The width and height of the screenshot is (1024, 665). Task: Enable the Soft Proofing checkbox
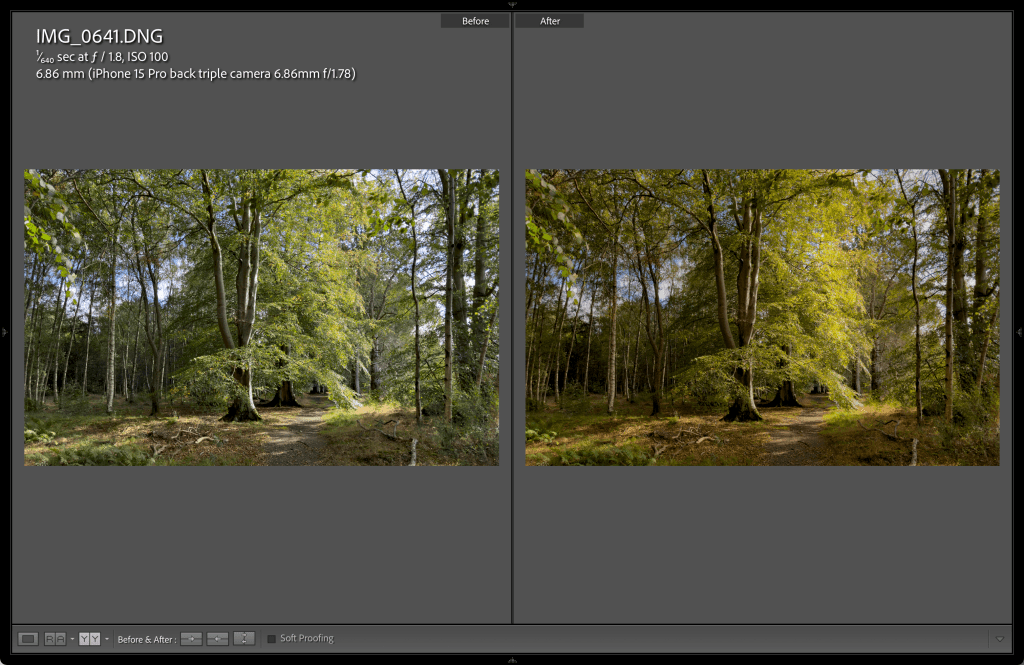271,638
